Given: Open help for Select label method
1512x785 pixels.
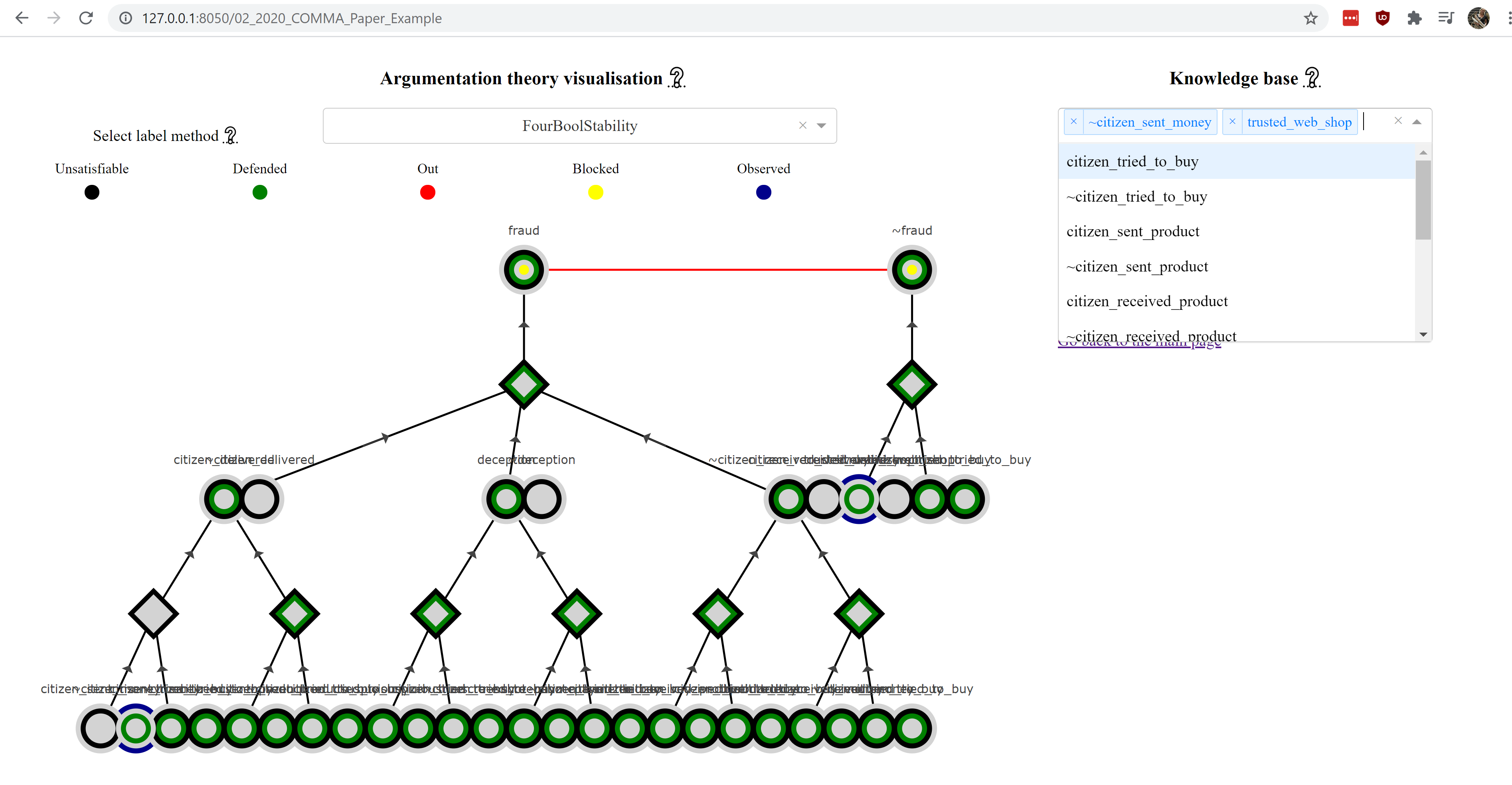Looking at the screenshot, I should tap(231, 136).
